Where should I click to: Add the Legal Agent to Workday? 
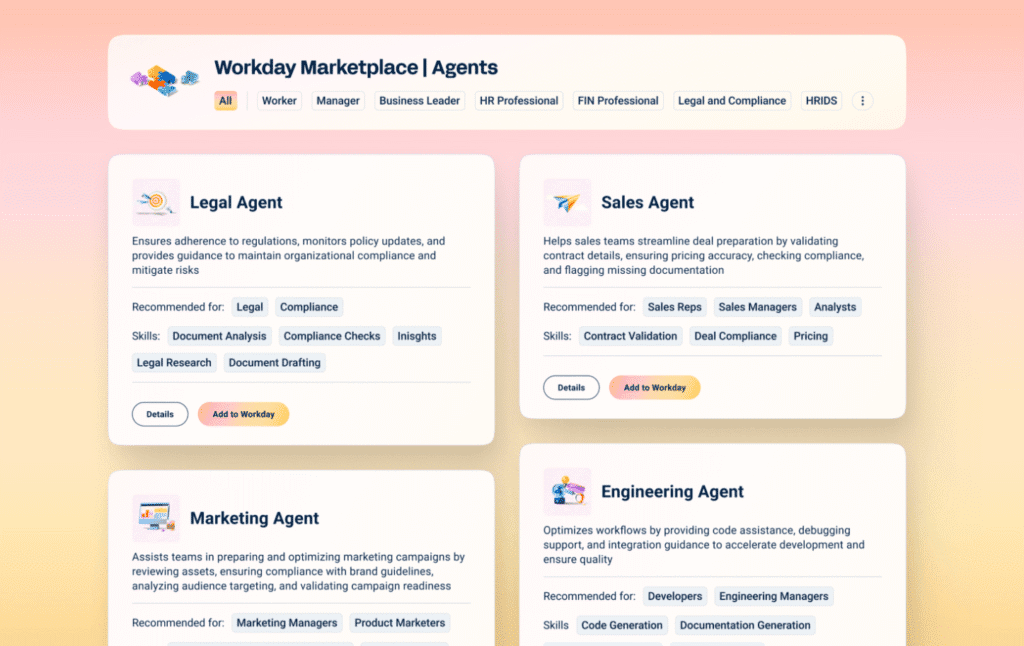[x=244, y=414]
